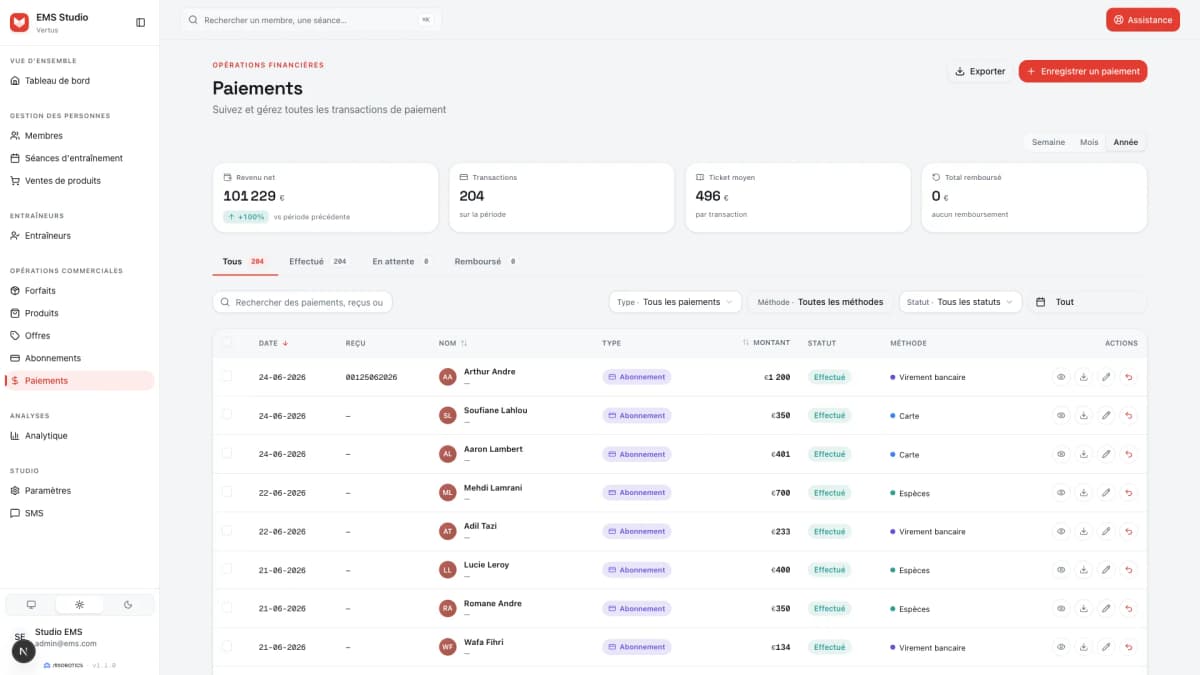Switch to the Effectué tab
Image resolution: width=1200 pixels, height=675 pixels.
318,261
